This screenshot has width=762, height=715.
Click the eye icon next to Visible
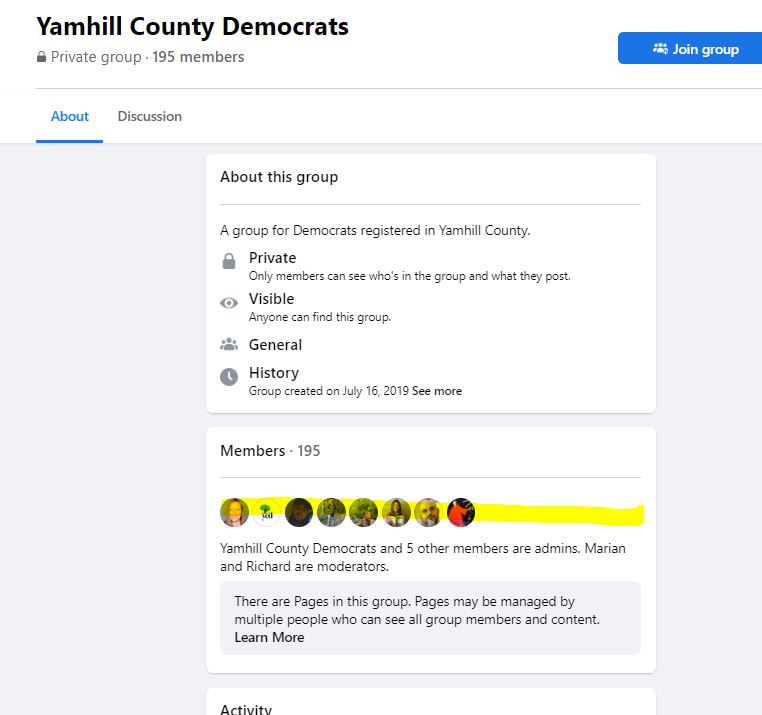pos(229,303)
